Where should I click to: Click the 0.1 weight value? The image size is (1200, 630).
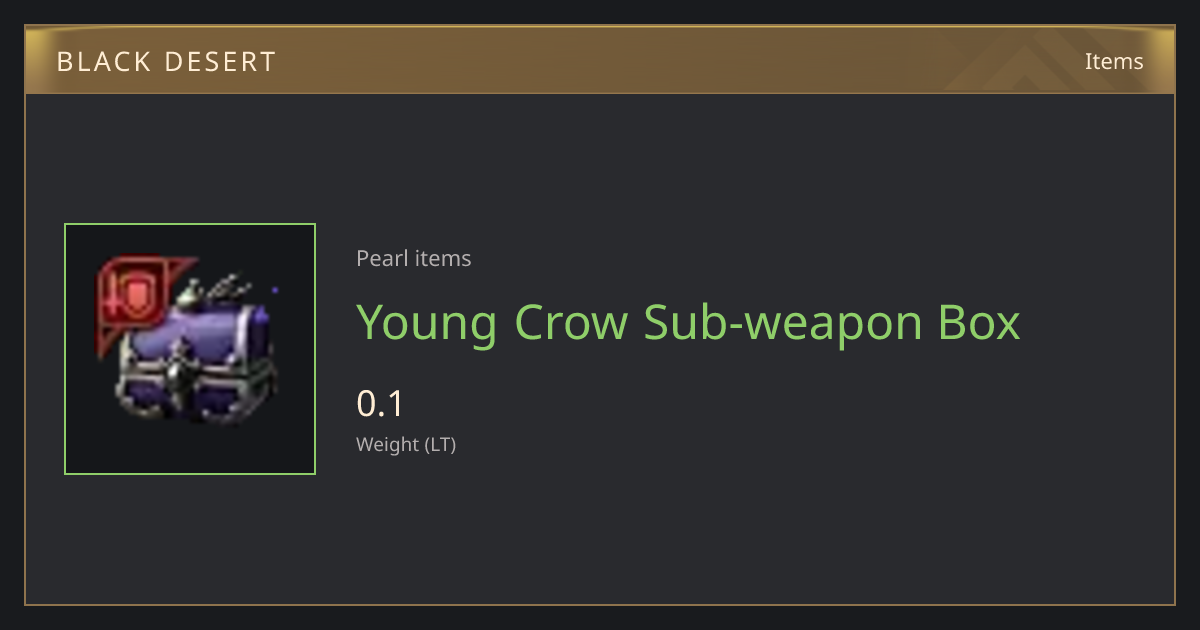(380, 404)
